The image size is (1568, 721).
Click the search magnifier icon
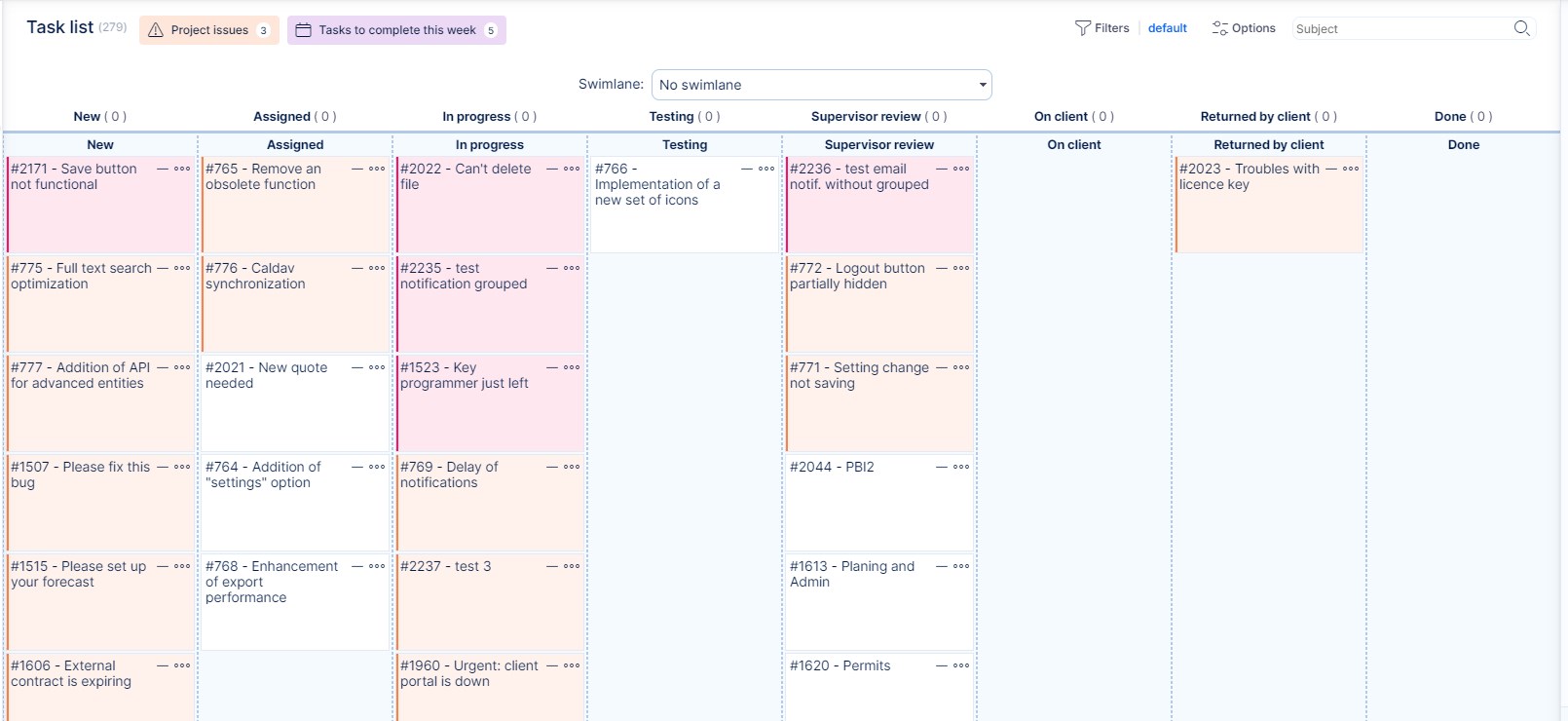(1521, 28)
